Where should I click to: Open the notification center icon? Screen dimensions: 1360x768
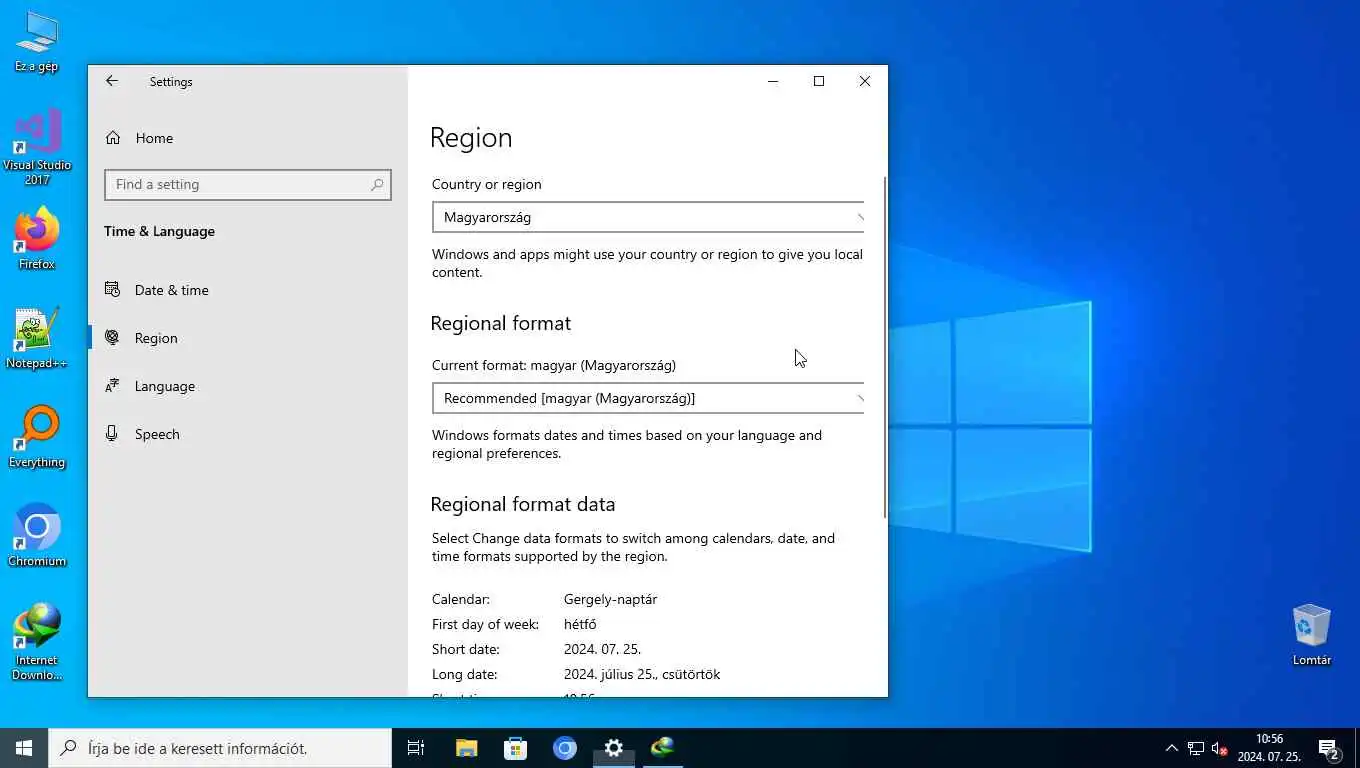1329,748
